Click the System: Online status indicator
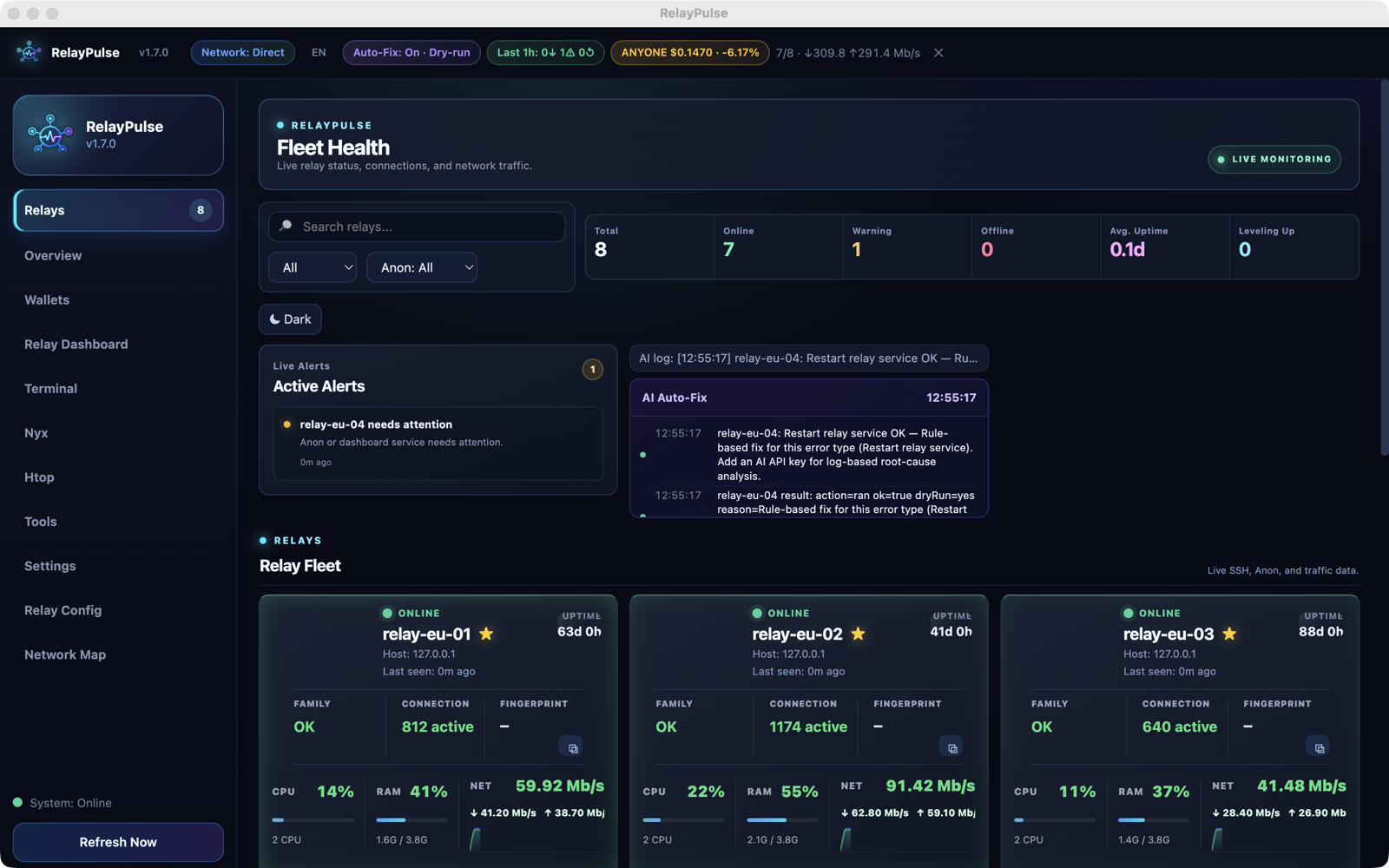Image resolution: width=1389 pixels, height=868 pixels. tap(63, 803)
